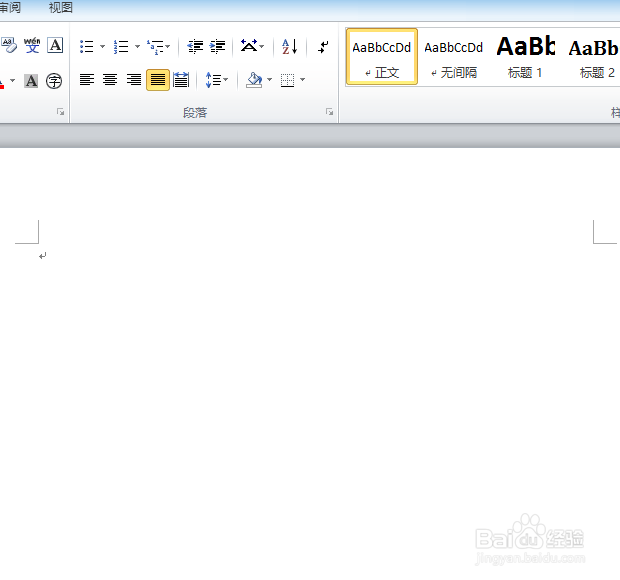Align text left

pyautogui.click(x=87, y=80)
